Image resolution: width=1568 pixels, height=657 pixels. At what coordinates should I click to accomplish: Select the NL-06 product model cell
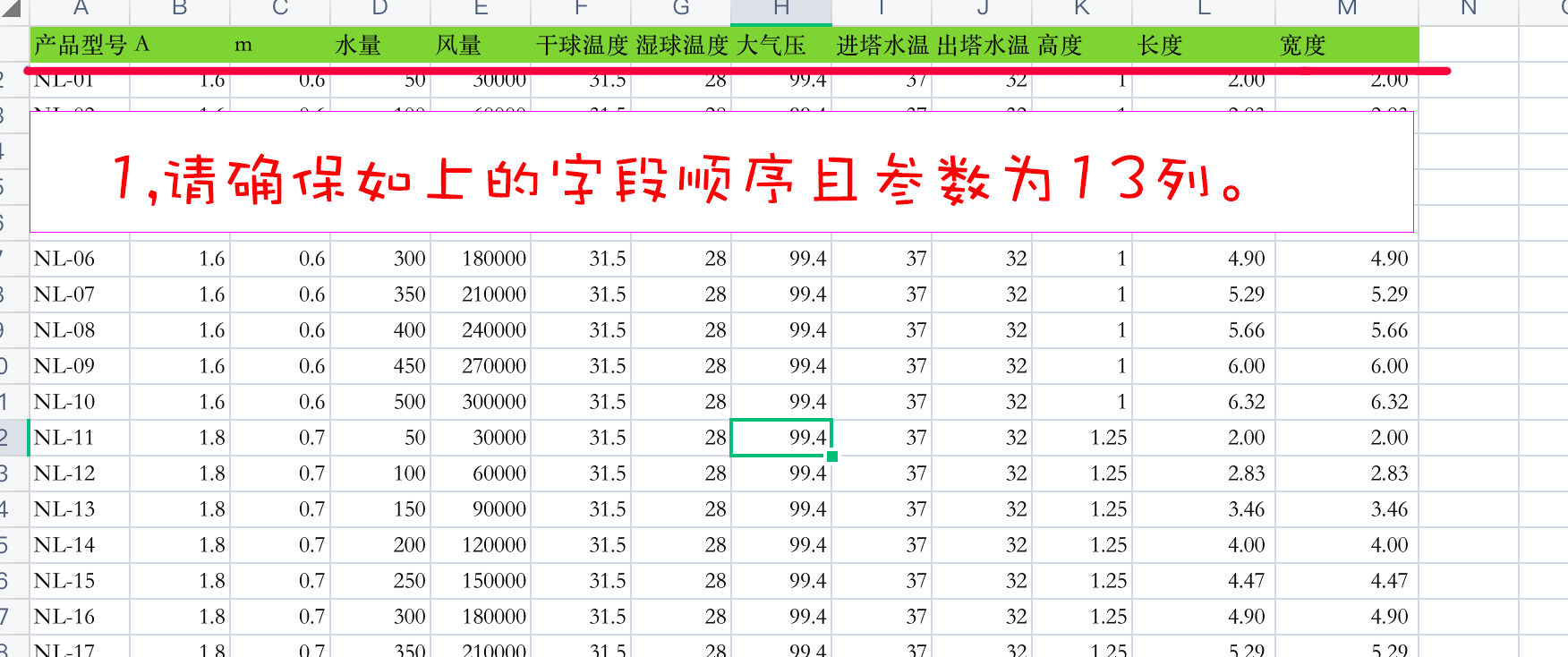pyautogui.click(x=80, y=259)
